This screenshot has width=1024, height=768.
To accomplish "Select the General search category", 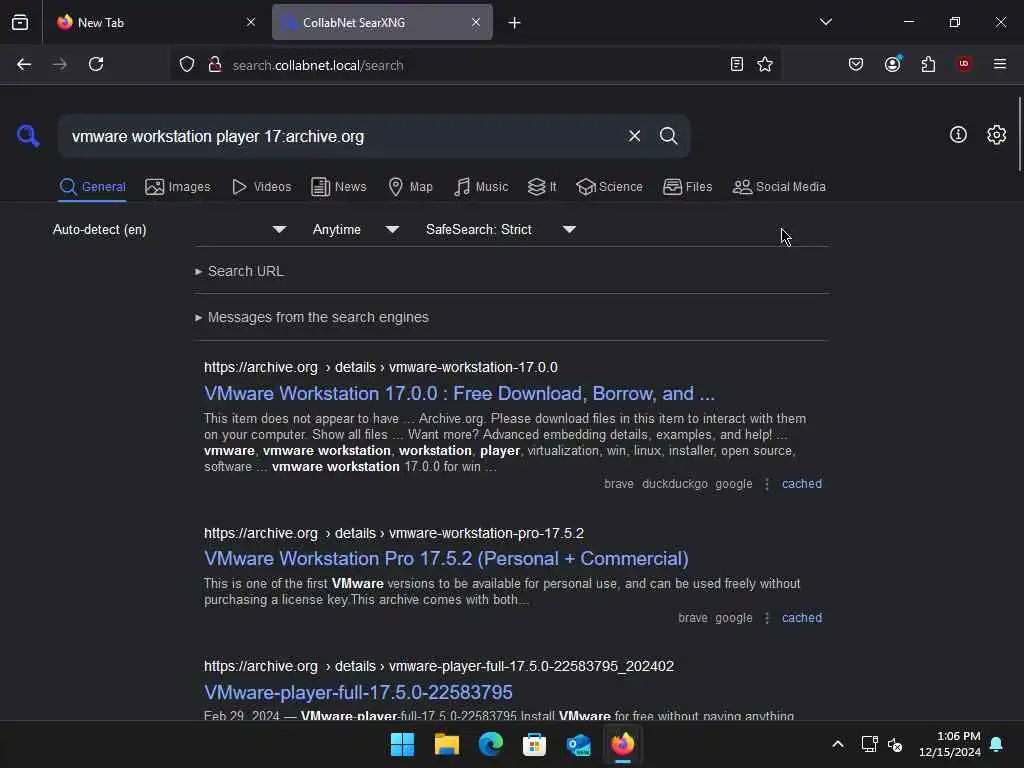I will [x=92, y=187].
